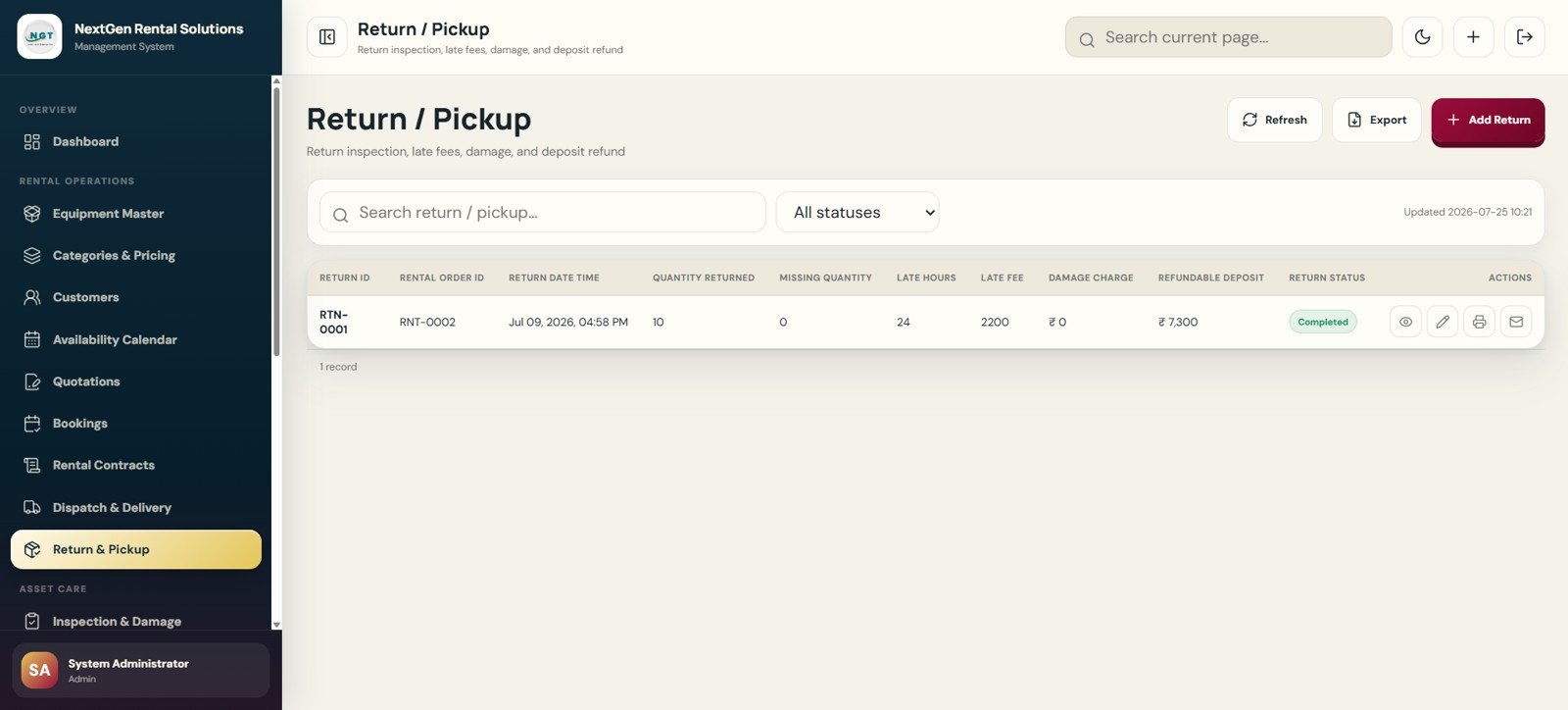Image resolution: width=1568 pixels, height=710 pixels.
Task: Click the sidebar scrollbar thumb
Action: click(x=276, y=222)
